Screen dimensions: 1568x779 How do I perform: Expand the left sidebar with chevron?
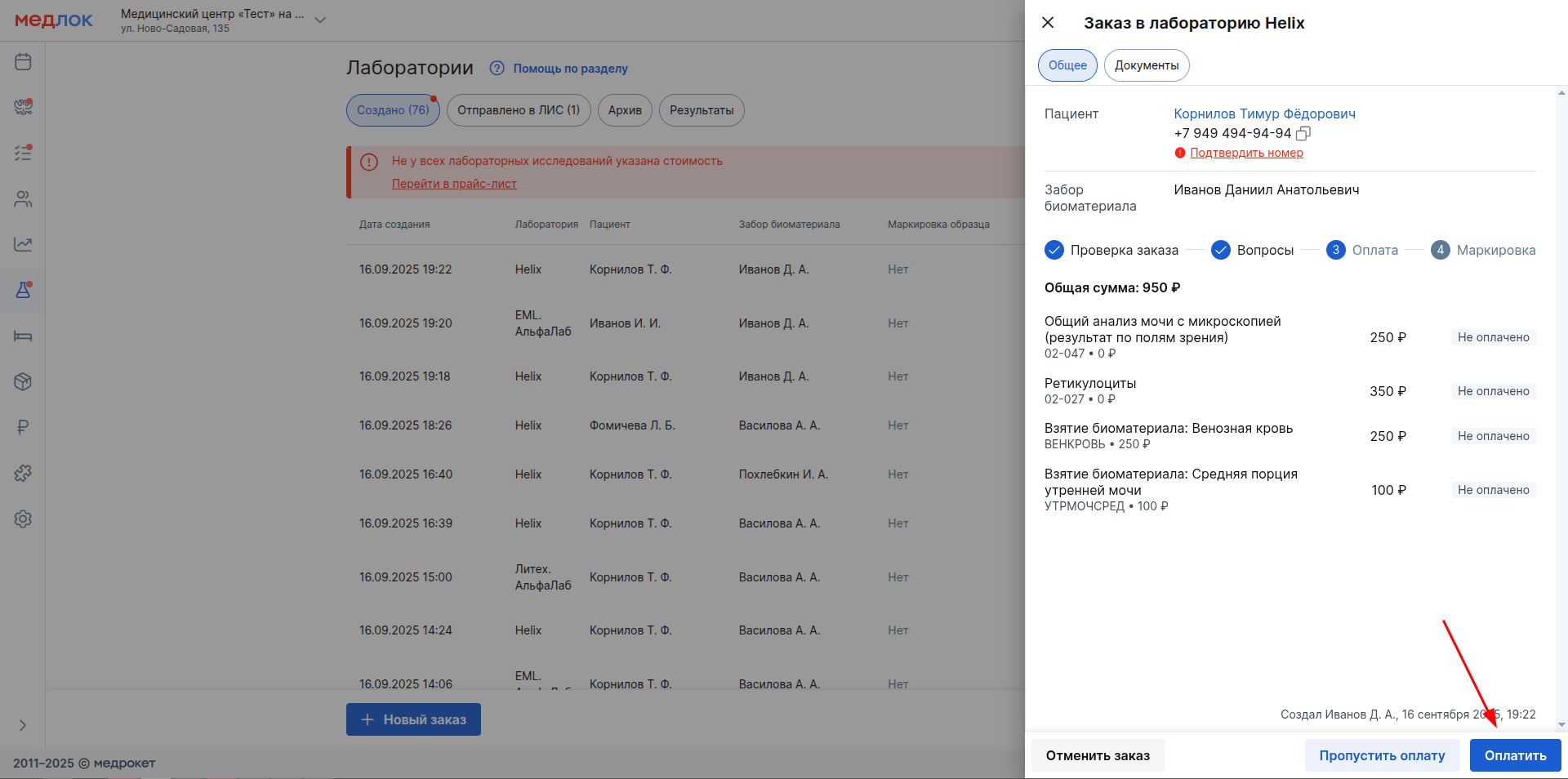[x=23, y=725]
